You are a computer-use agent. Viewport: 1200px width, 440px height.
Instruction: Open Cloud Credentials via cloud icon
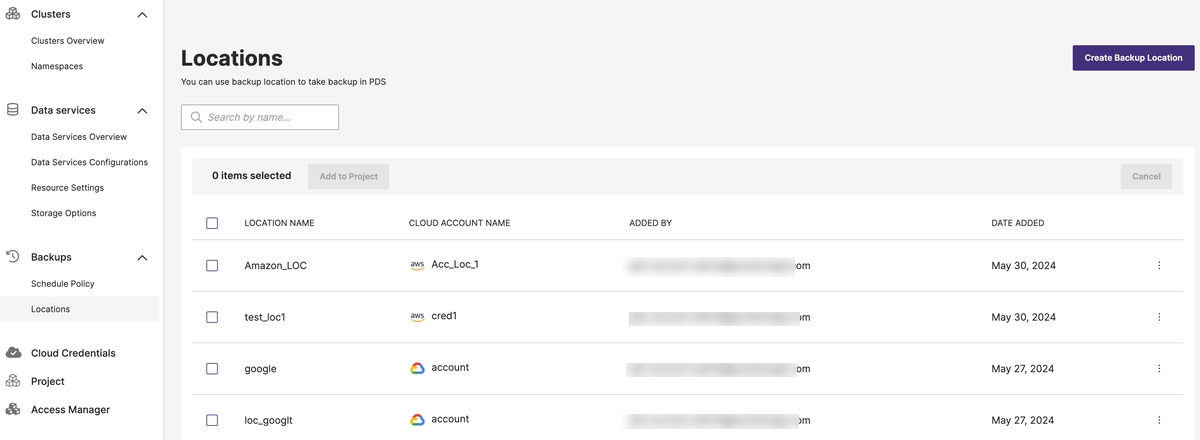(x=13, y=353)
